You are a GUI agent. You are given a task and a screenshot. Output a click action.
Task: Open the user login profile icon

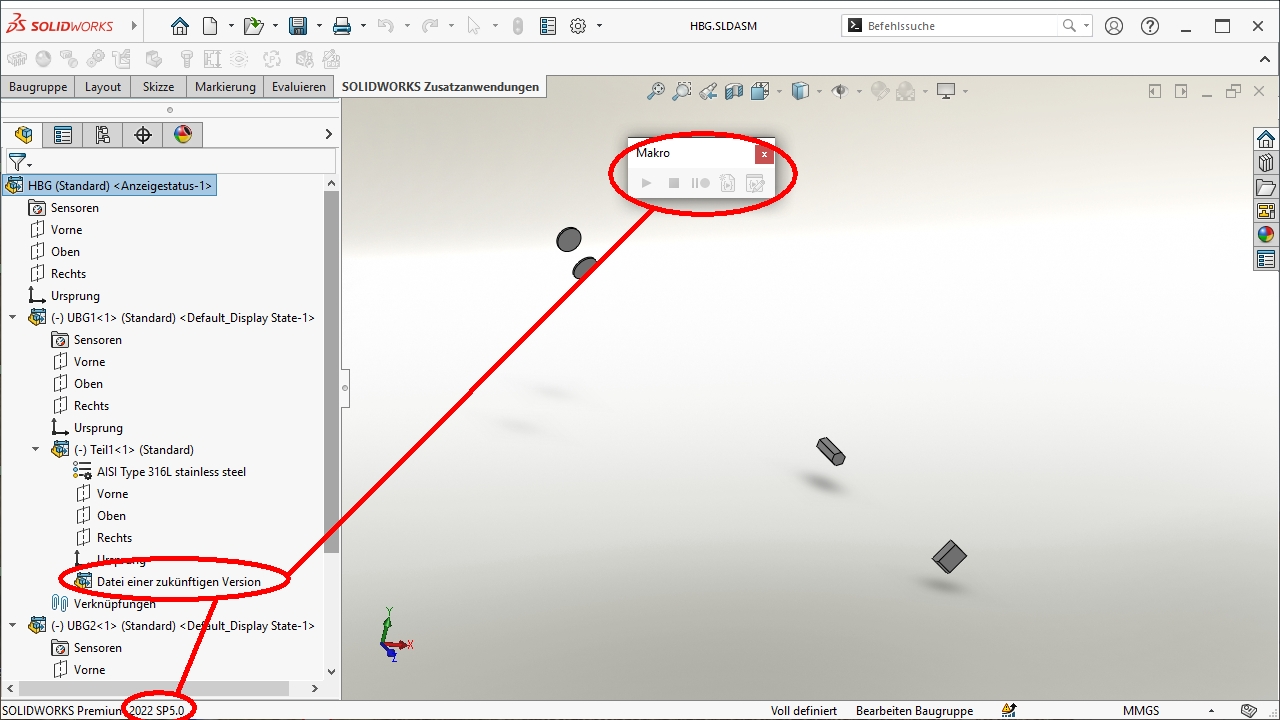coord(1114,26)
